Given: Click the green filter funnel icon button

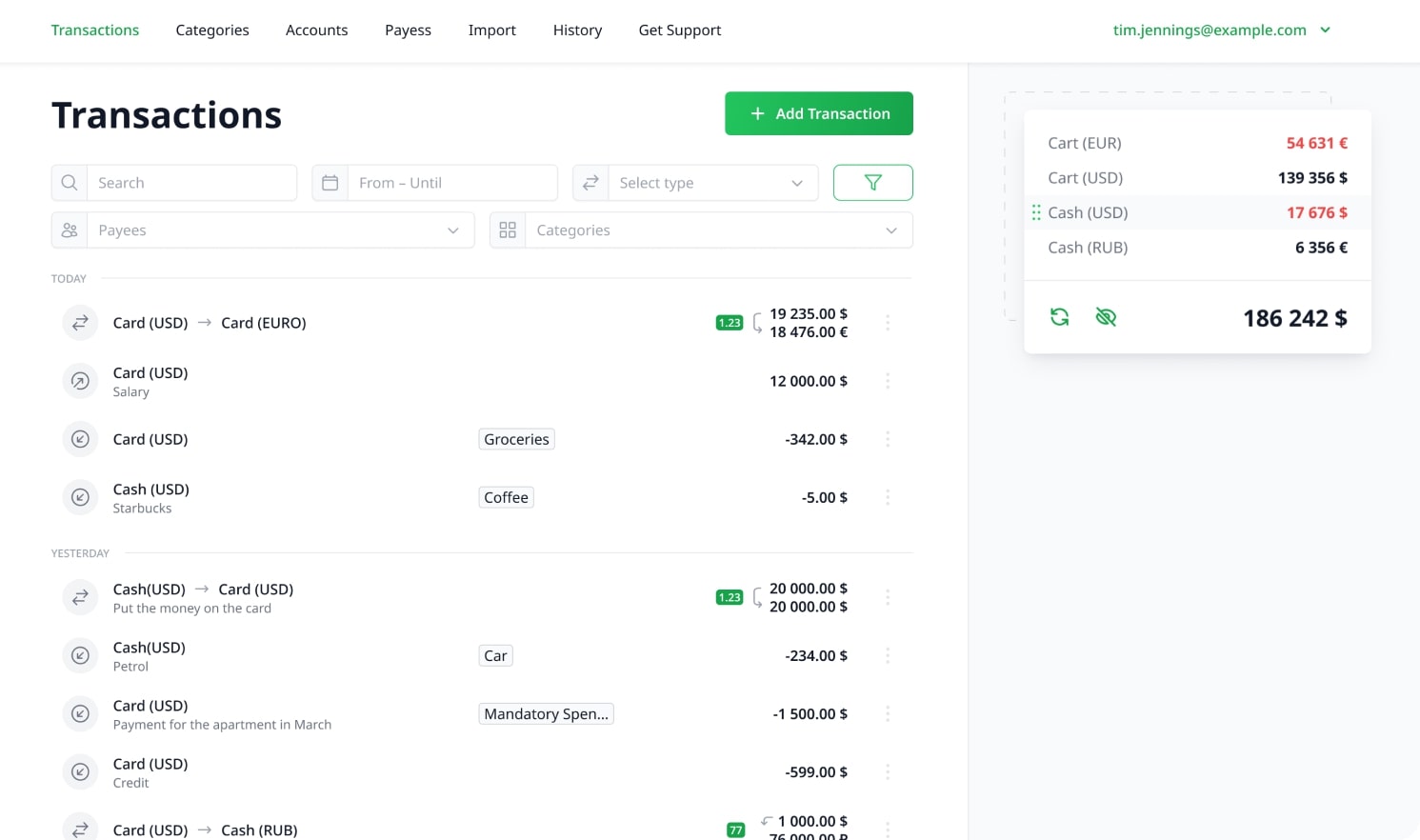Looking at the screenshot, I should coord(872,183).
